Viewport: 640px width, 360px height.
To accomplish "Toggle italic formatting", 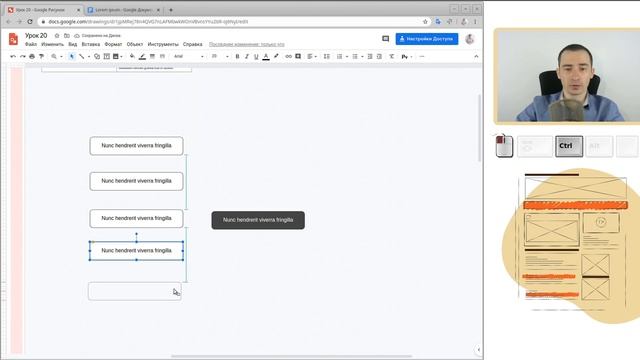I will [x=247, y=57].
